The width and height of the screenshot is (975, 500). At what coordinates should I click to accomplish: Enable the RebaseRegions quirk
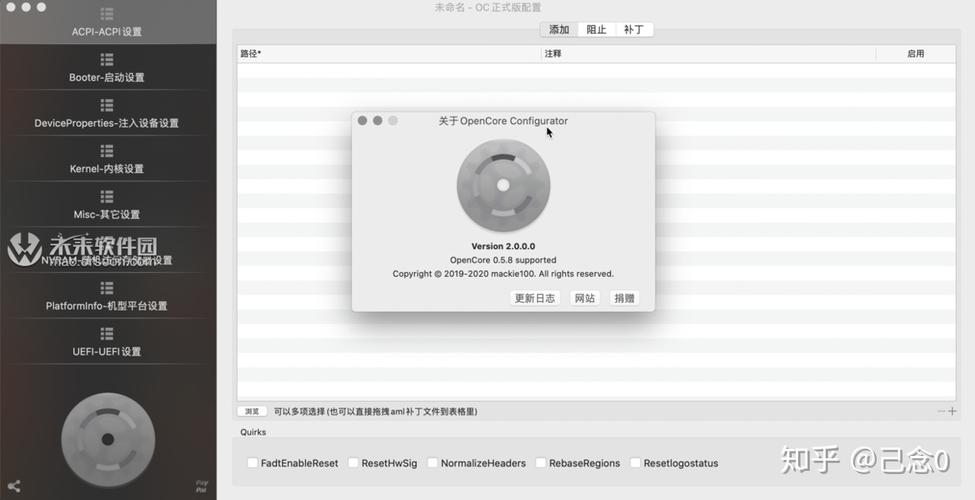tap(541, 463)
